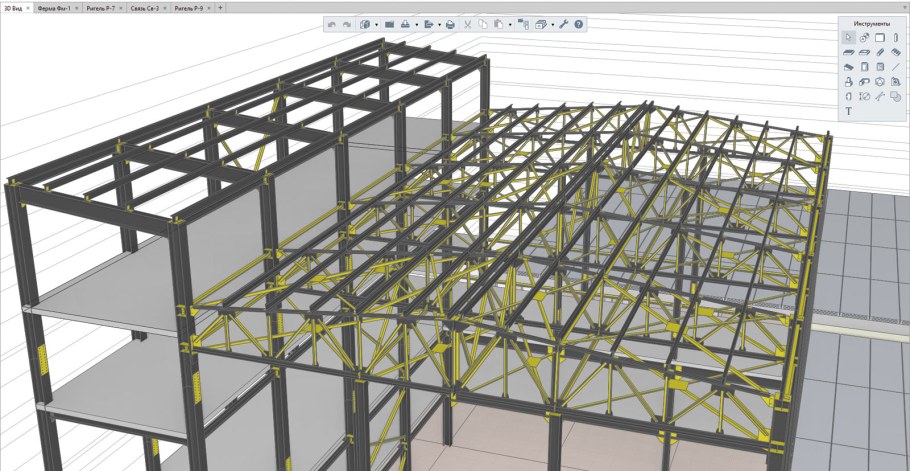This screenshot has height=471, width=910.
Task: Switch to the Ферма Фм-1 tab
Action: 55,7
